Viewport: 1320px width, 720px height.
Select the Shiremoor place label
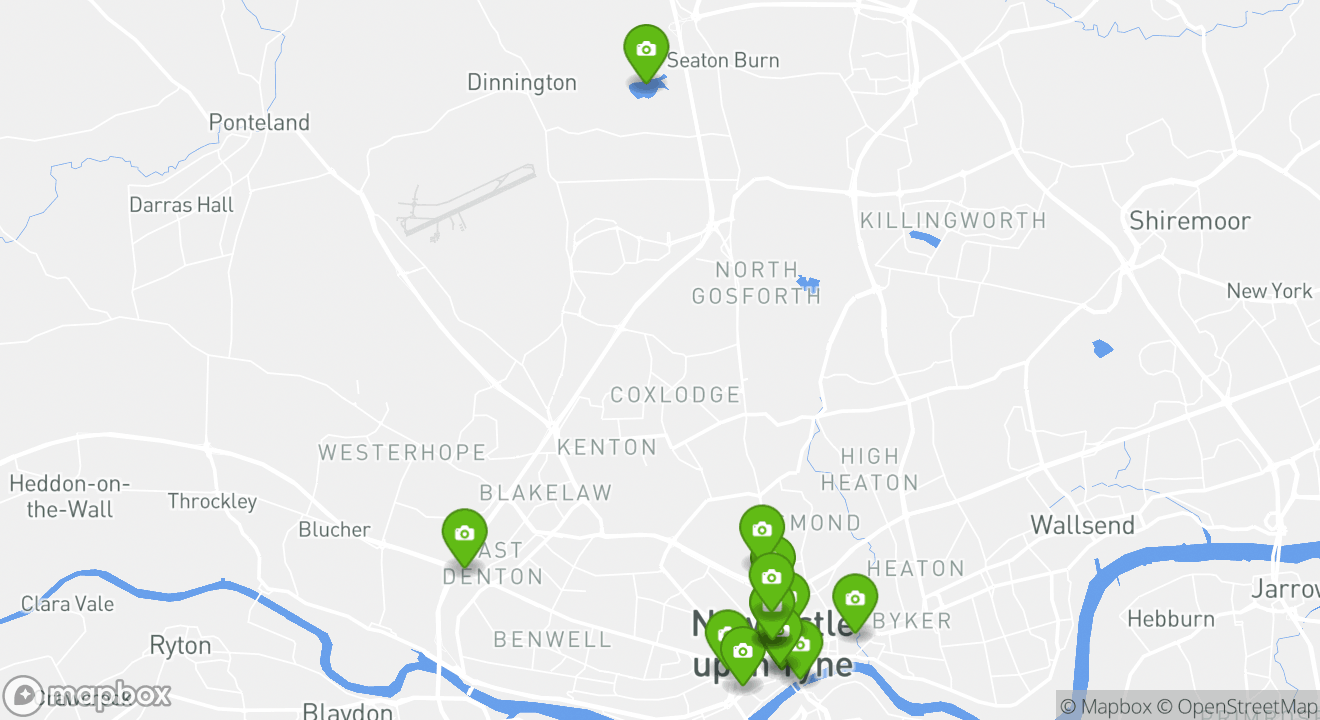[x=1190, y=221]
